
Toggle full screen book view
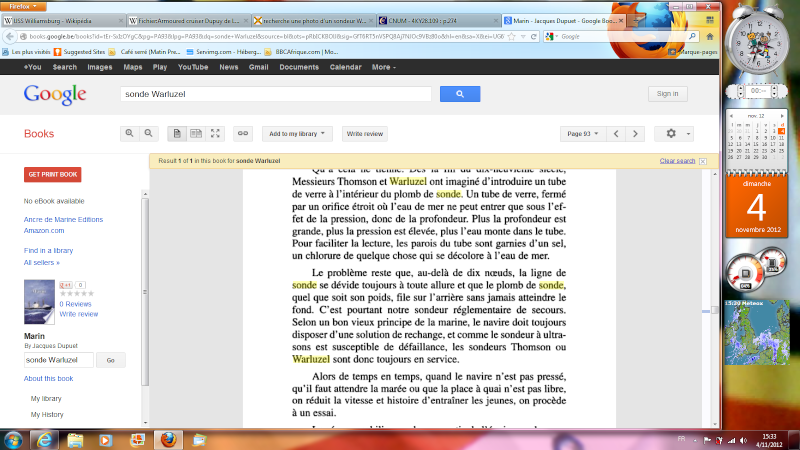[215, 134]
